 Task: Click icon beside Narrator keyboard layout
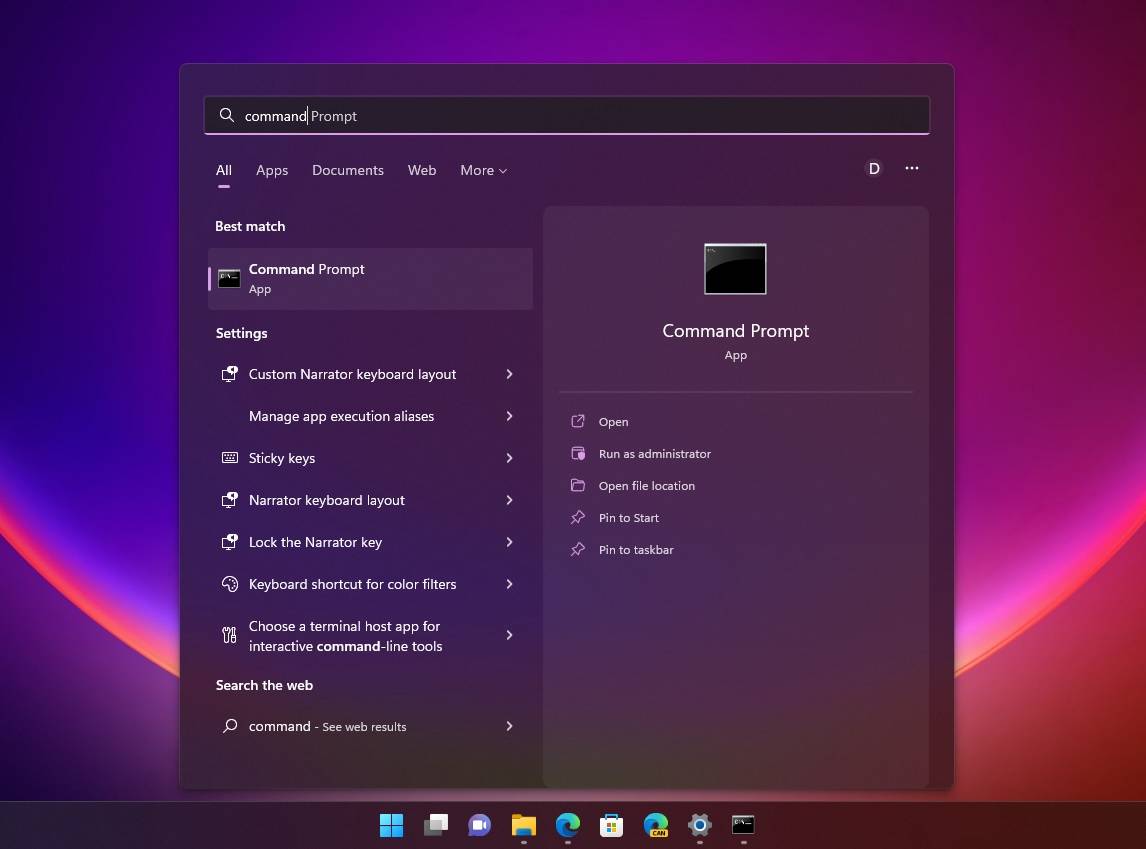click(x=229, y=500)
